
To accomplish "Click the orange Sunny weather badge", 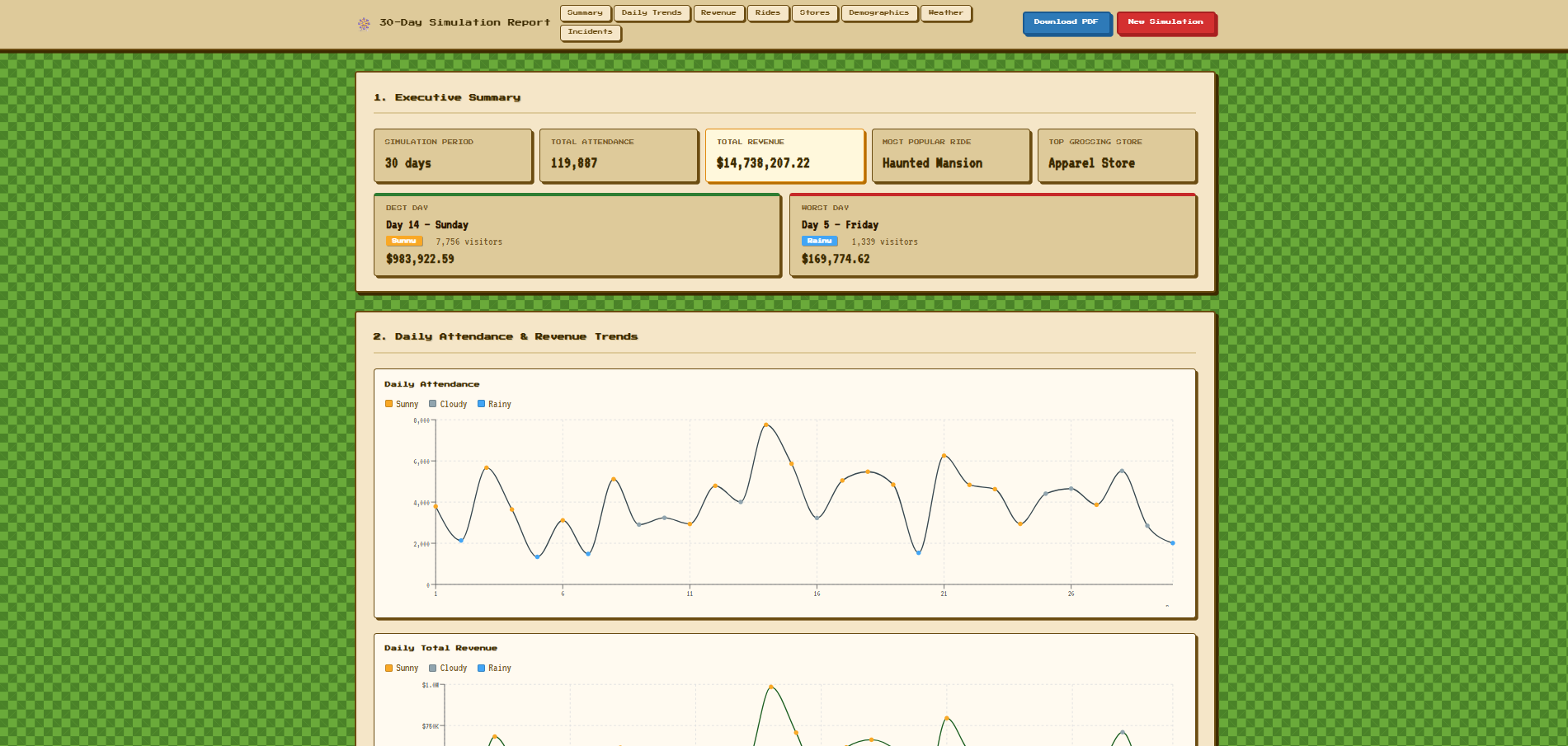I will coord(404,242).
